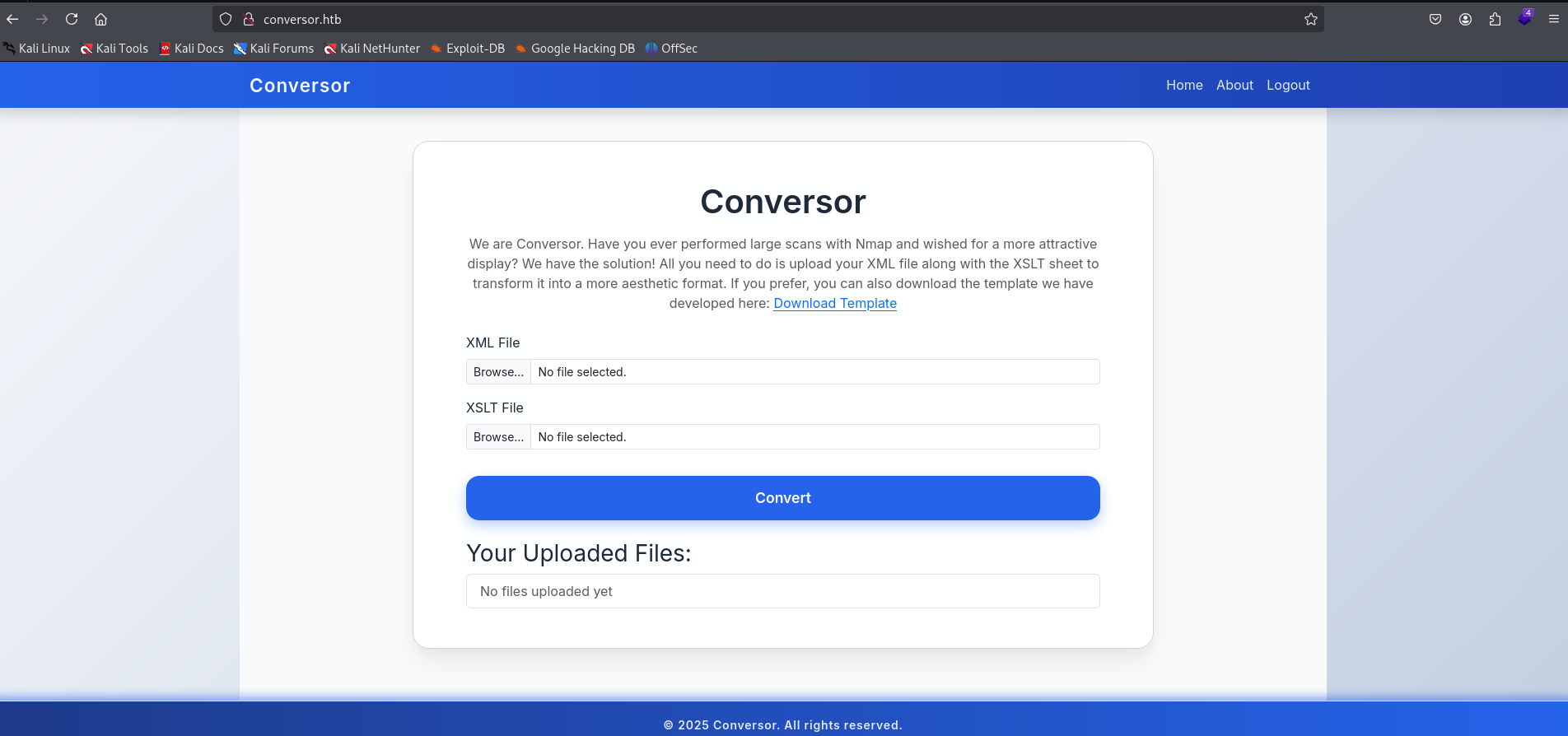Reload the current page
1568x736 pixels.
[72, 19]
